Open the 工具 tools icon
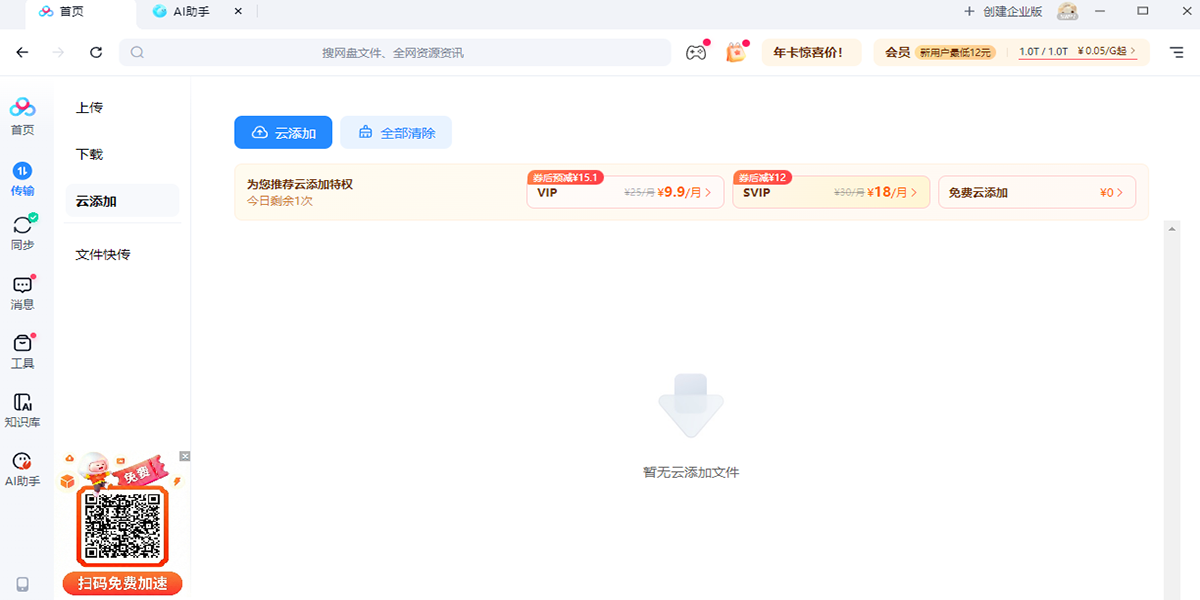 pyautogui.click(x=22, y=352)
